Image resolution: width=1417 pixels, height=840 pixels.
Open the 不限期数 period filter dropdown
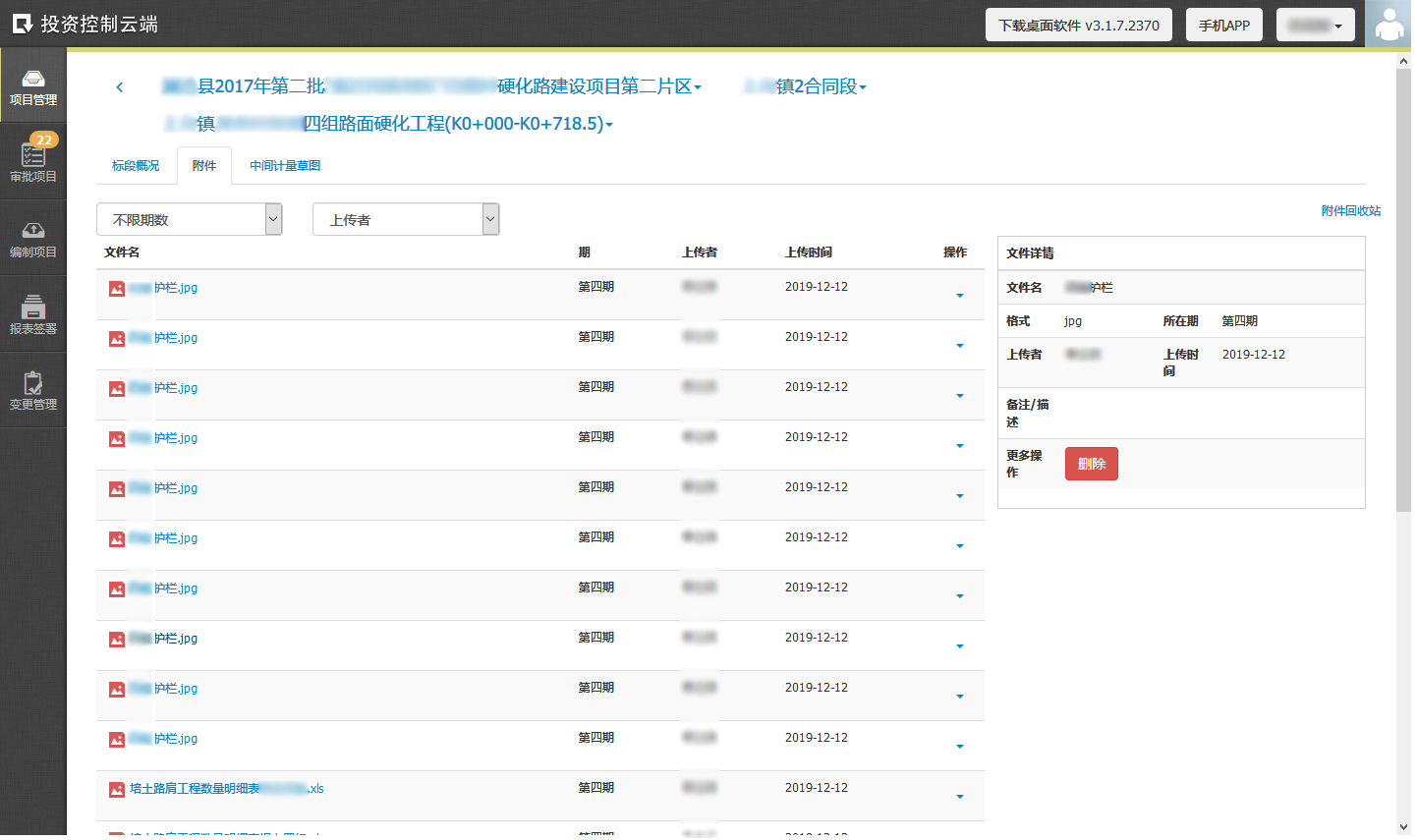(x=190, y=219)
